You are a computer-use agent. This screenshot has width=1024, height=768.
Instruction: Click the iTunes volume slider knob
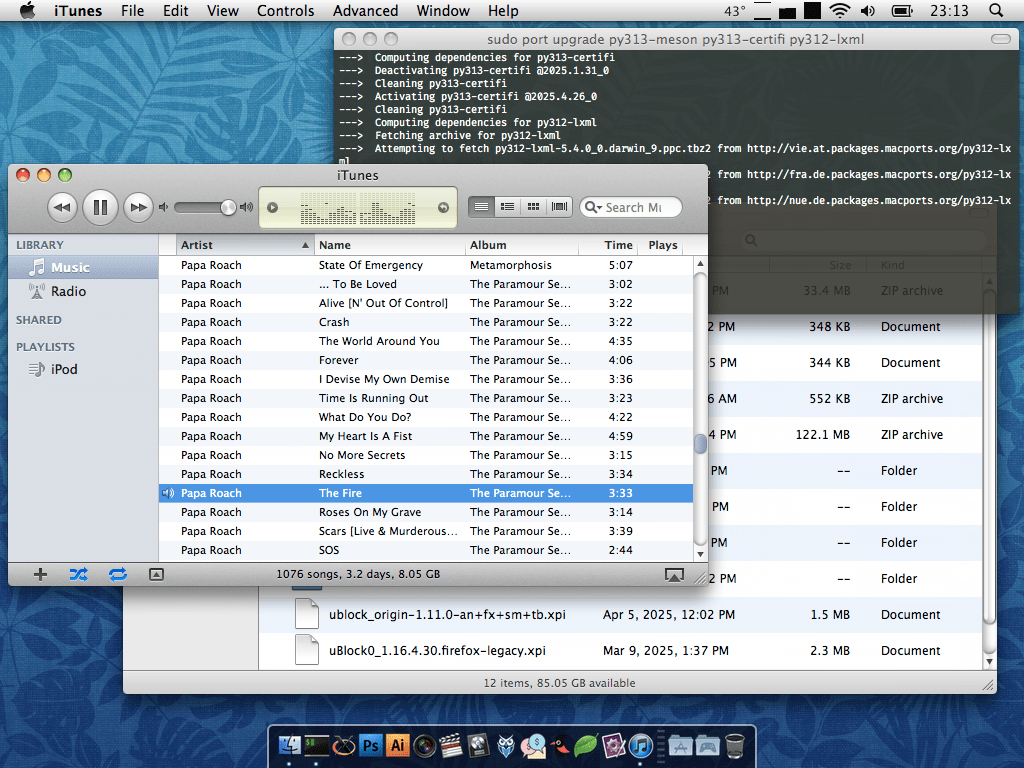point(228,207)
